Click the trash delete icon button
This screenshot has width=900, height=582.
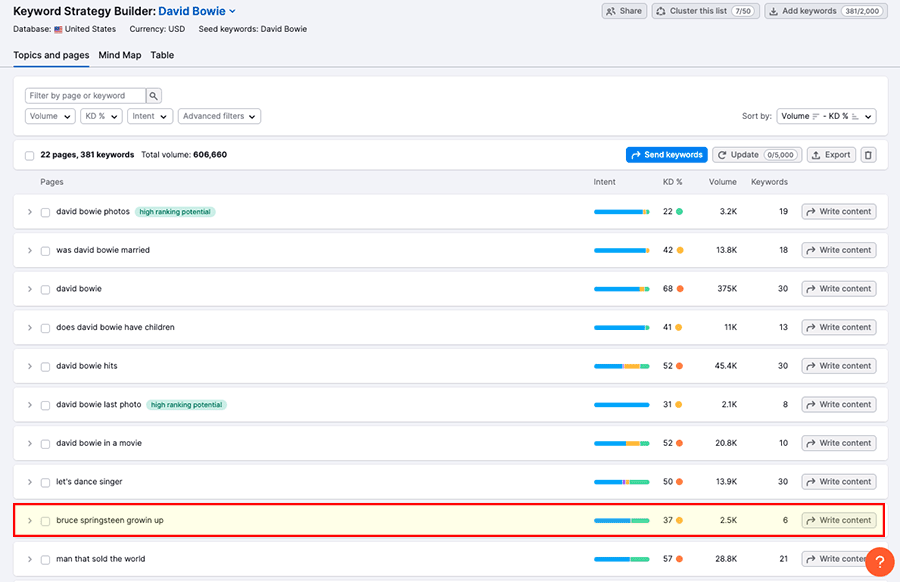(868, 155)
